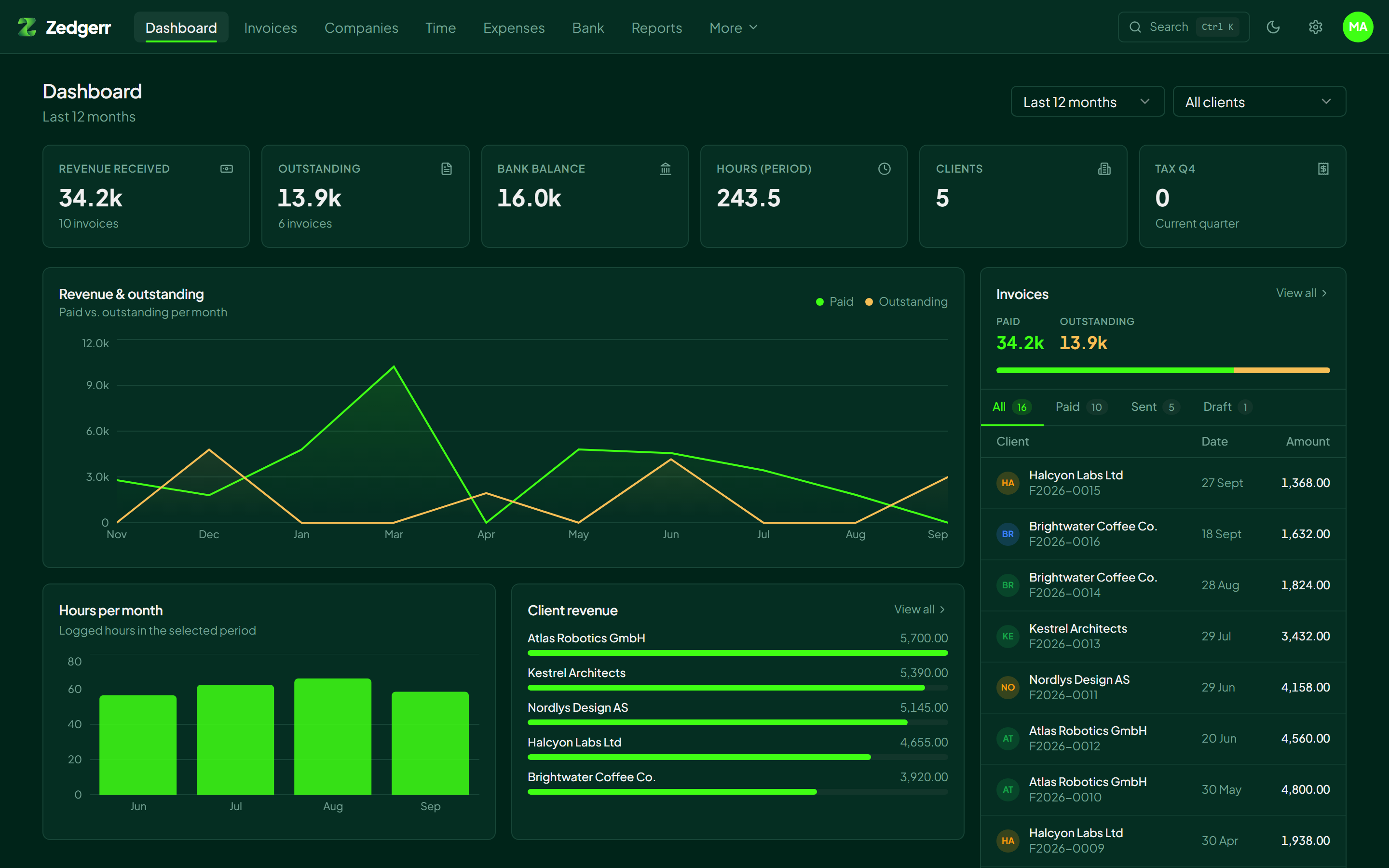
Task: Click the Bank Balance building icon
Action: [x=665, y=169]
